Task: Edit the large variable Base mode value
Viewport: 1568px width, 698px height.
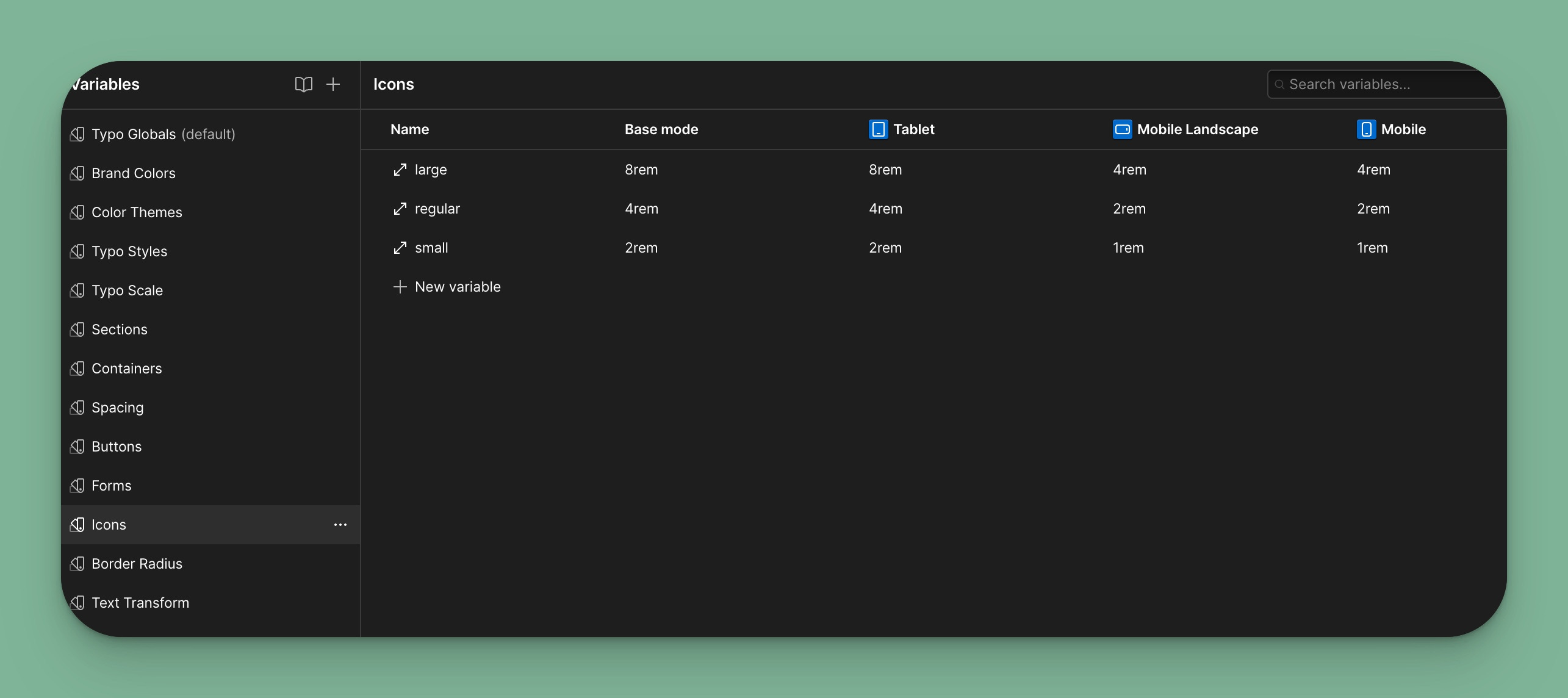Action: 641,170
